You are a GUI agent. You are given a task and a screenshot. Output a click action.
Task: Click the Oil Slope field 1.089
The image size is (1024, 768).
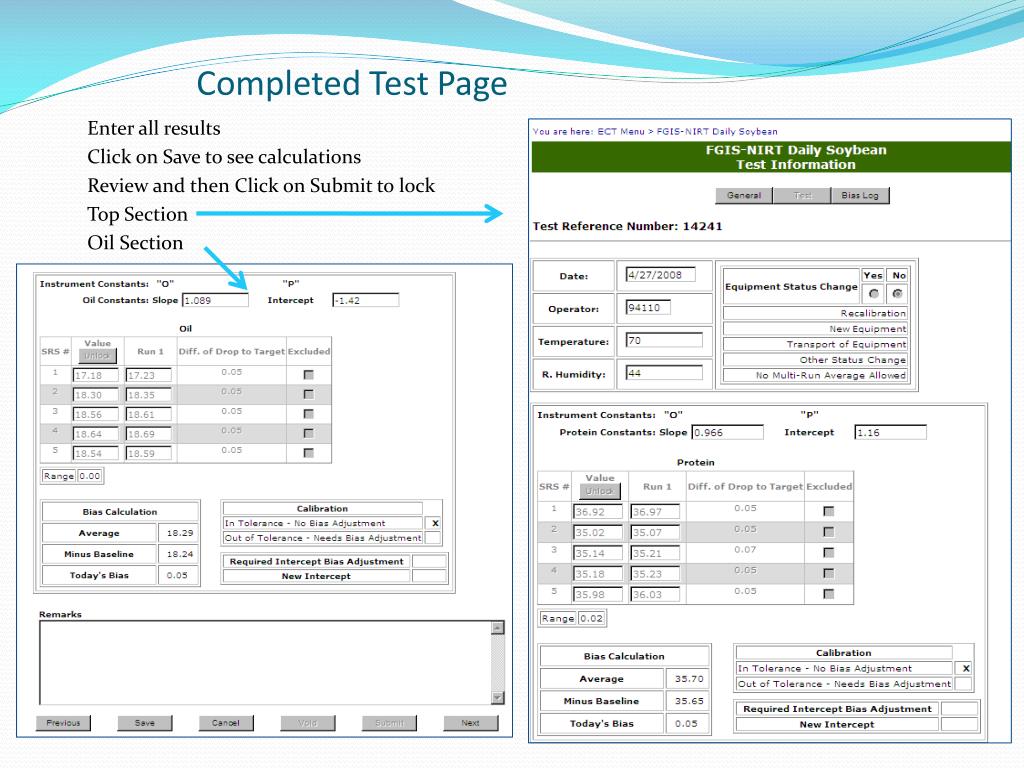[216, 300]
